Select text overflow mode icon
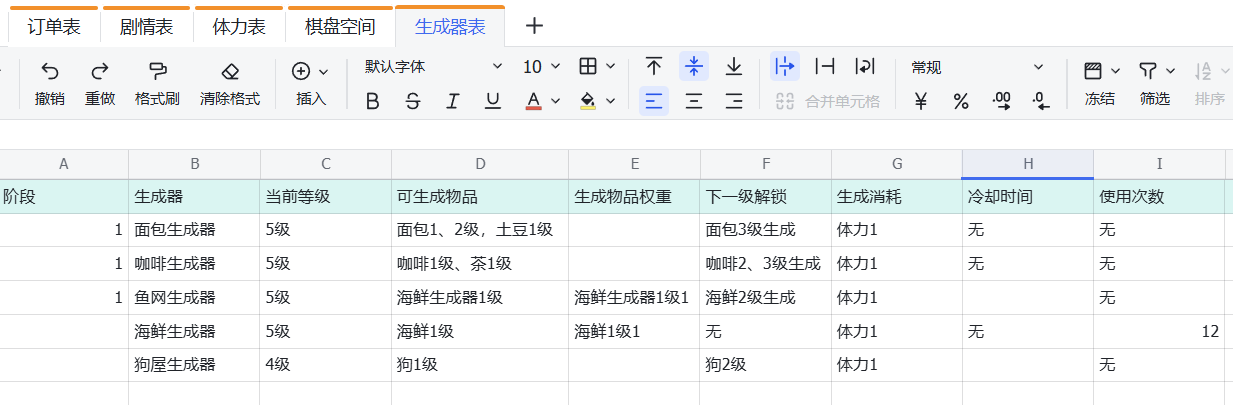This screenshot has height=405, width=1233. coord(785,67)
